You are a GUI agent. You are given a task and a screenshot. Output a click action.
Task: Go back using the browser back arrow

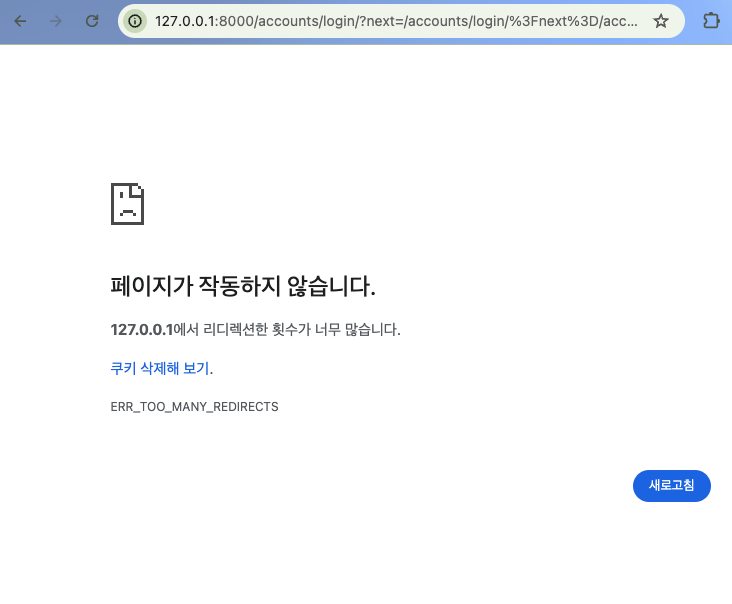tap(20, 21)
